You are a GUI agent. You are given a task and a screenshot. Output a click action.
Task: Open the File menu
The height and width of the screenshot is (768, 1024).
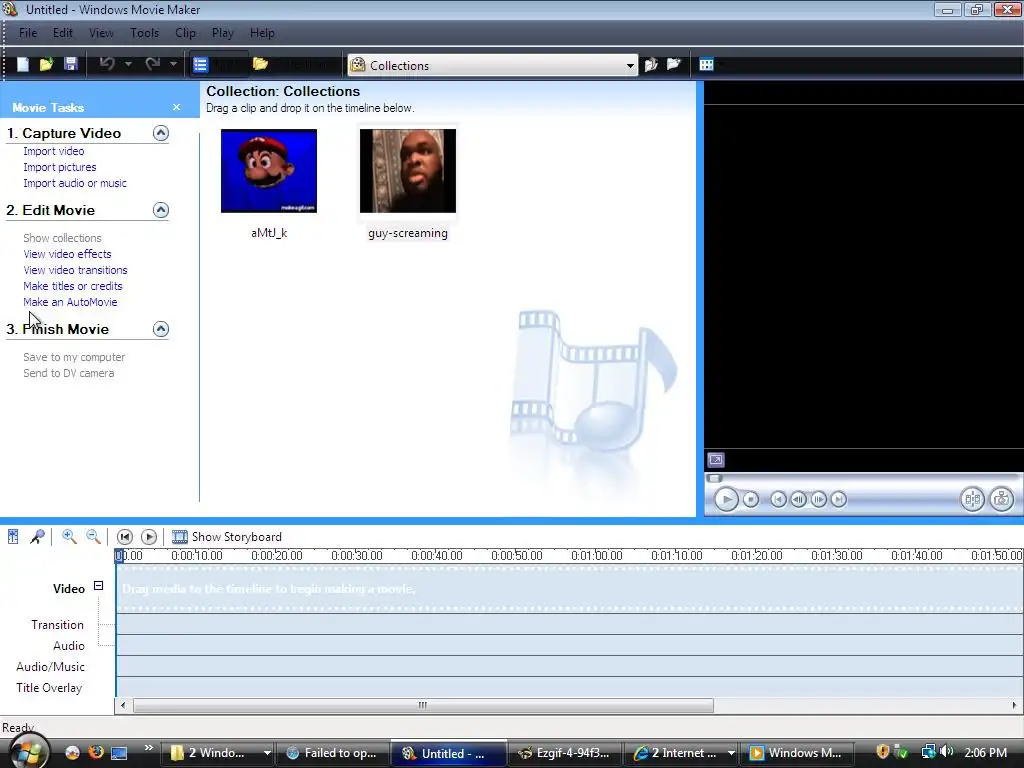[27, 33]
